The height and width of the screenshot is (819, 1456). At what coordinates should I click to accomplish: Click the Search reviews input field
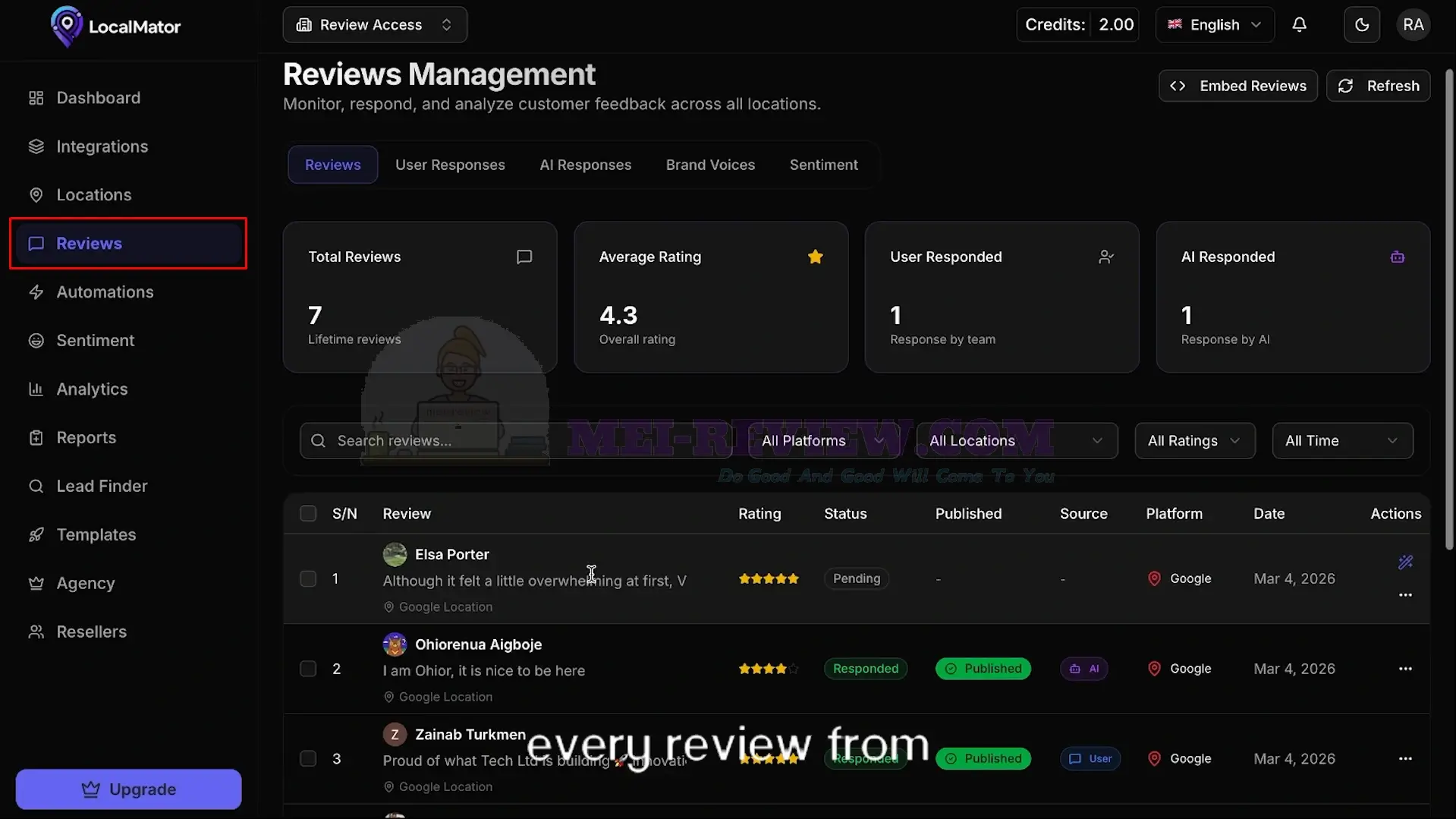[x=516, y=441]
